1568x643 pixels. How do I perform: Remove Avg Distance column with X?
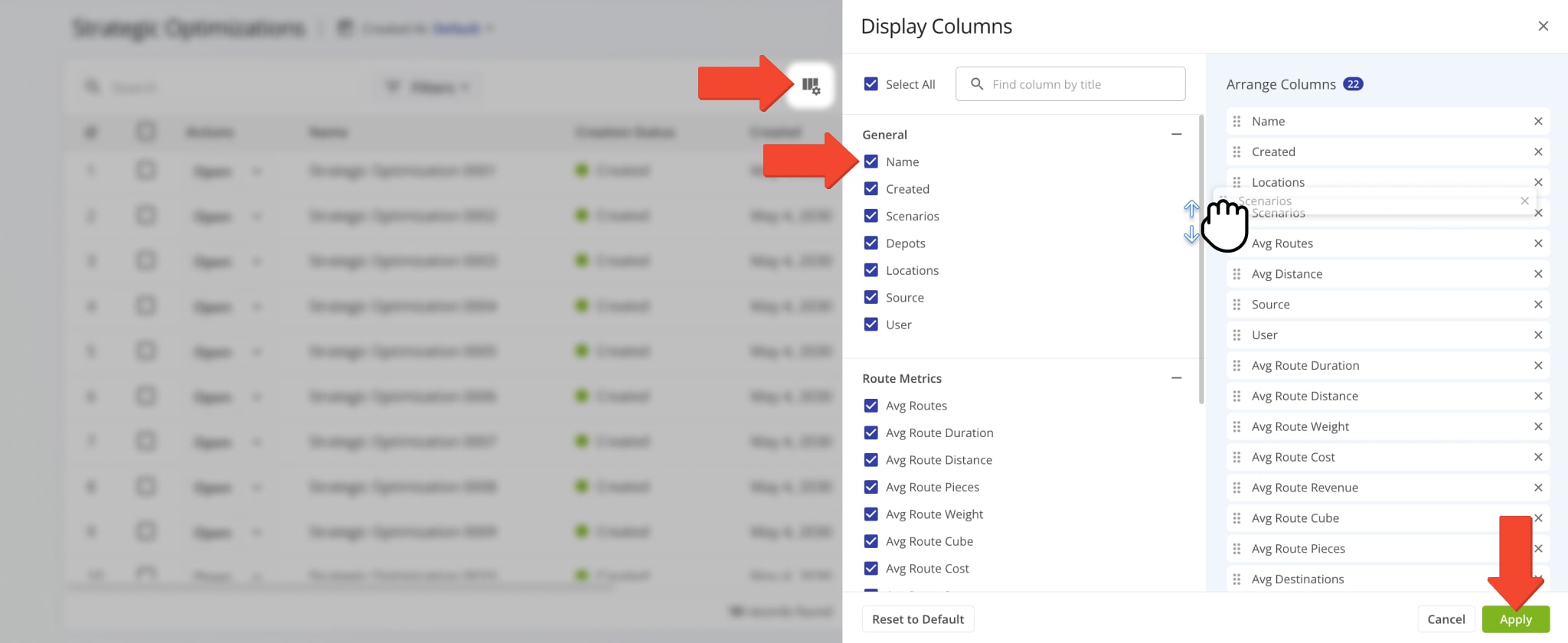click(1537, 274)
